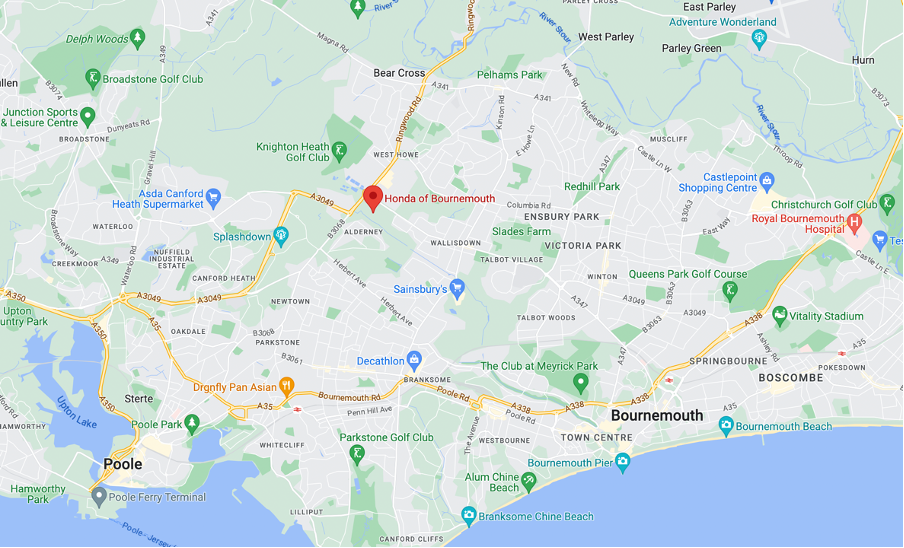The height and width of the screenshot is (548, 904).
Task: Click The Club at Meyrick Park pin
Action: (581, 382)
